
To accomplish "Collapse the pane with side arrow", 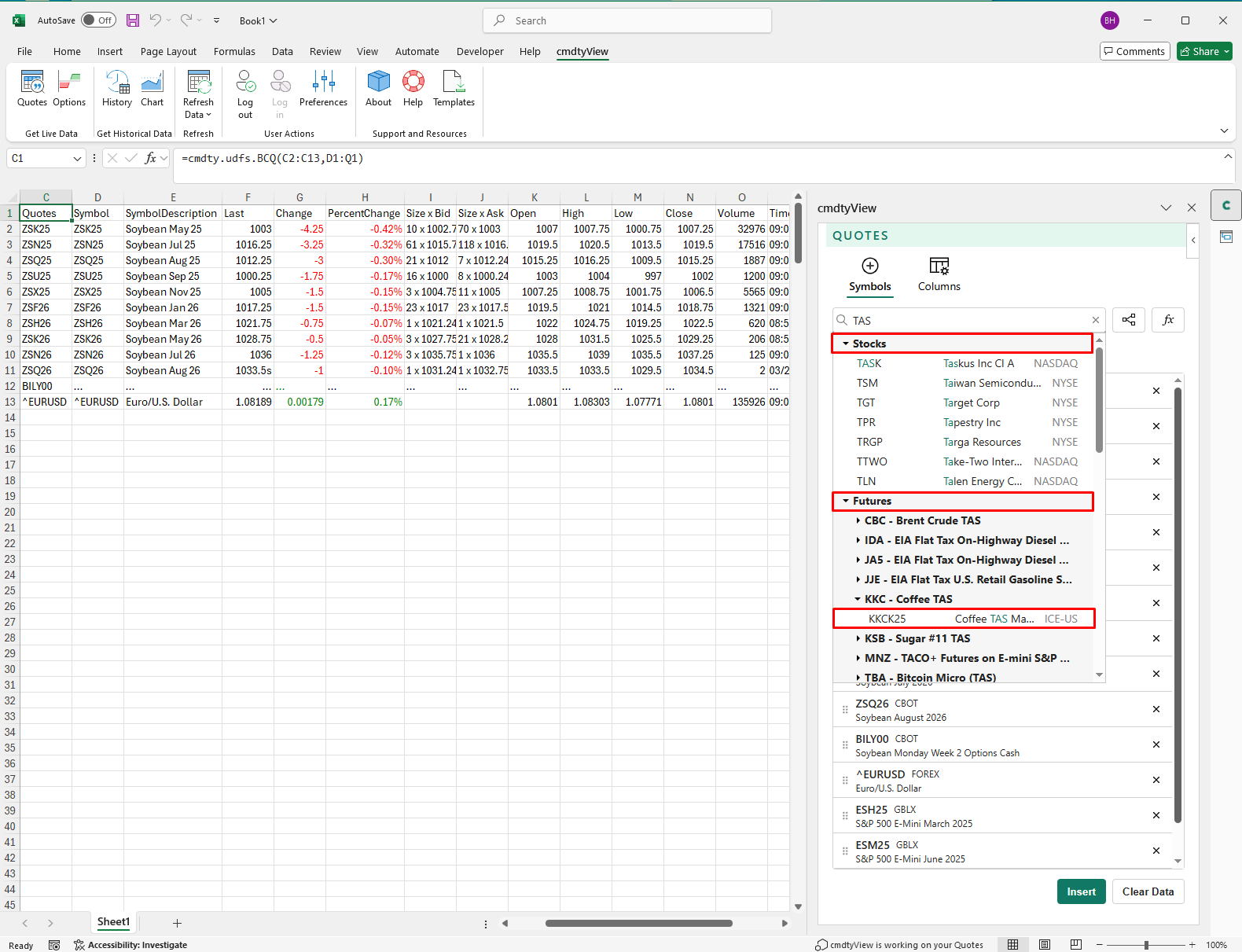I will click(1192, 240).
